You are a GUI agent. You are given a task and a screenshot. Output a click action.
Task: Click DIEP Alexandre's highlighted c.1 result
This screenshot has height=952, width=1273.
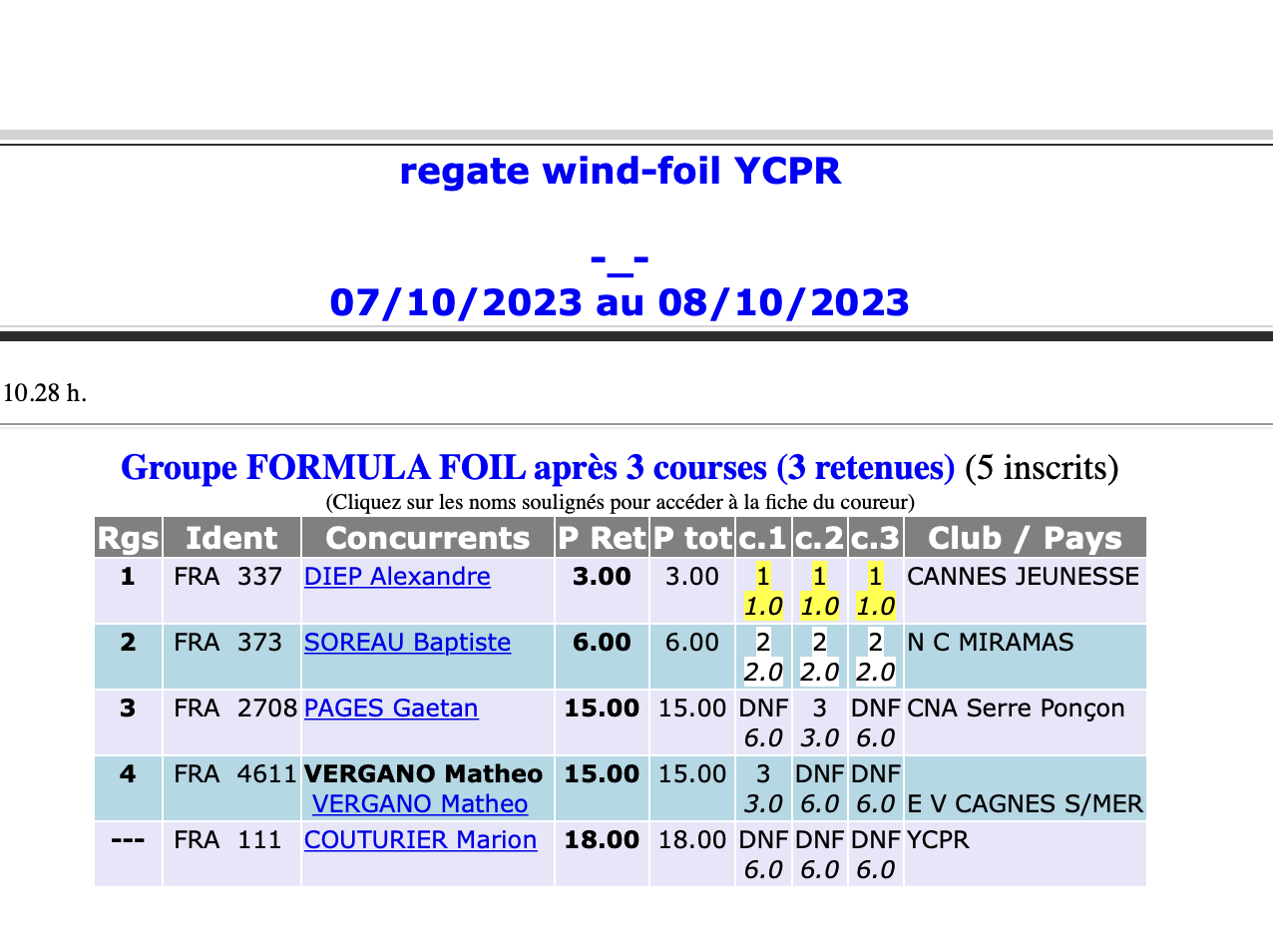[763, 591]
